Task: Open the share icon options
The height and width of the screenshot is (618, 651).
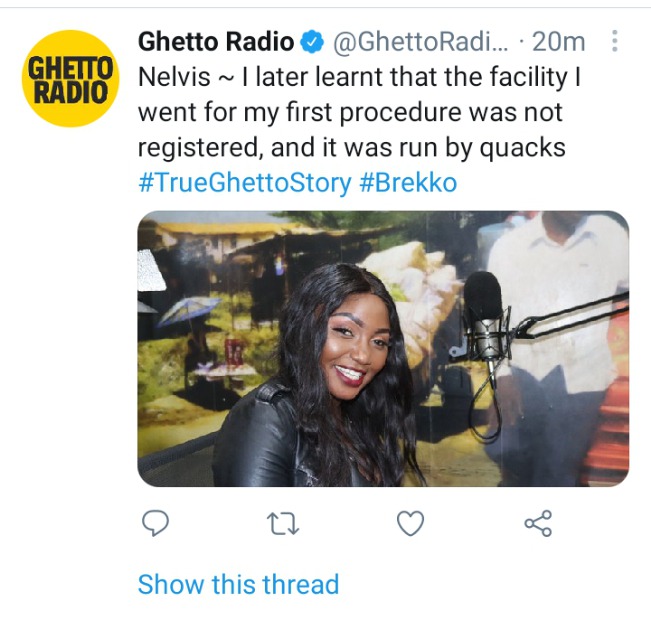Action: coord(538,523)
